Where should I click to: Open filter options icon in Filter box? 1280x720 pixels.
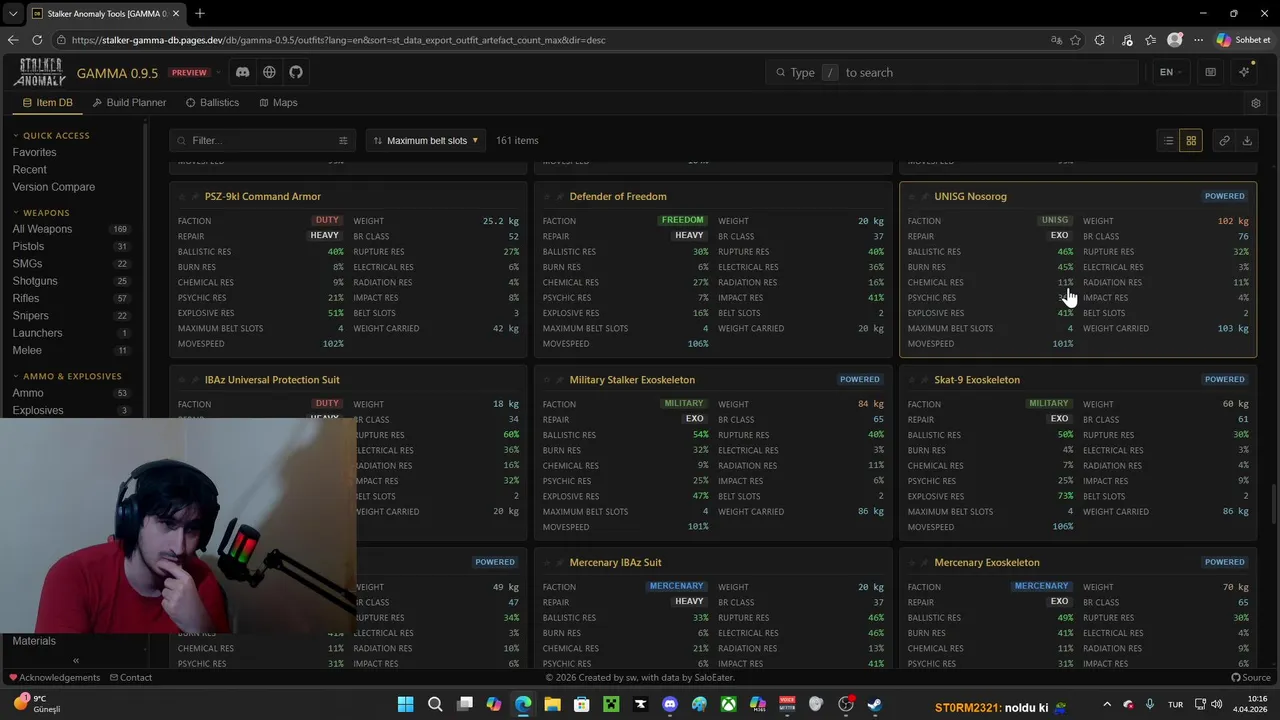click(x=343, y=141)
